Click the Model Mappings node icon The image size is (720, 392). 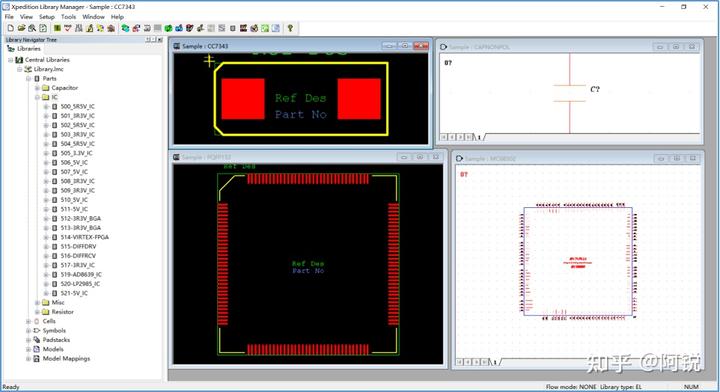point(37,358)
